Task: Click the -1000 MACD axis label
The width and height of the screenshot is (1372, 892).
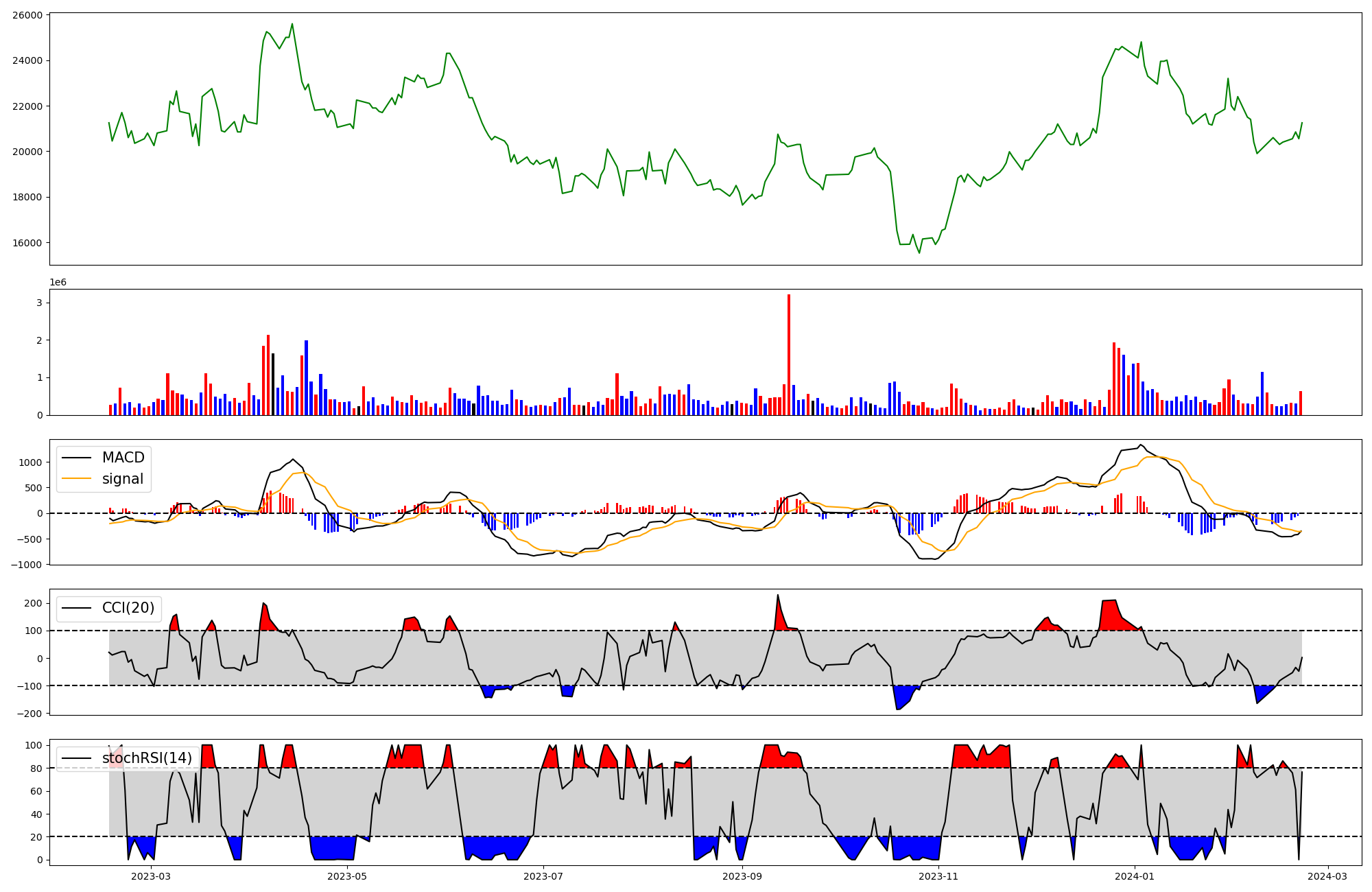Action: click(x=25, y=565)
